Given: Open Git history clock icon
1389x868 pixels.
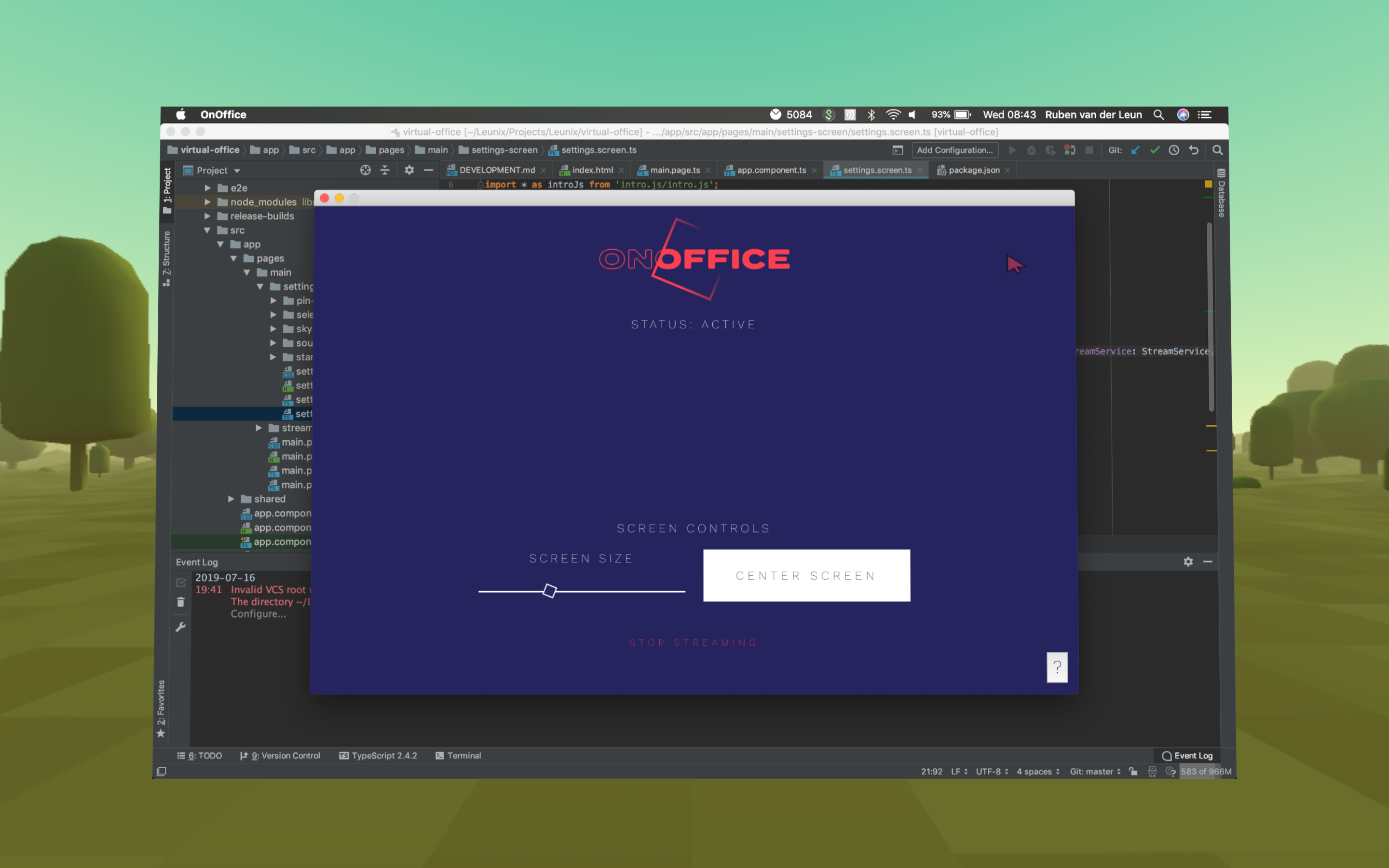Looking at the screenshot, I should [x=1174, y=150].
